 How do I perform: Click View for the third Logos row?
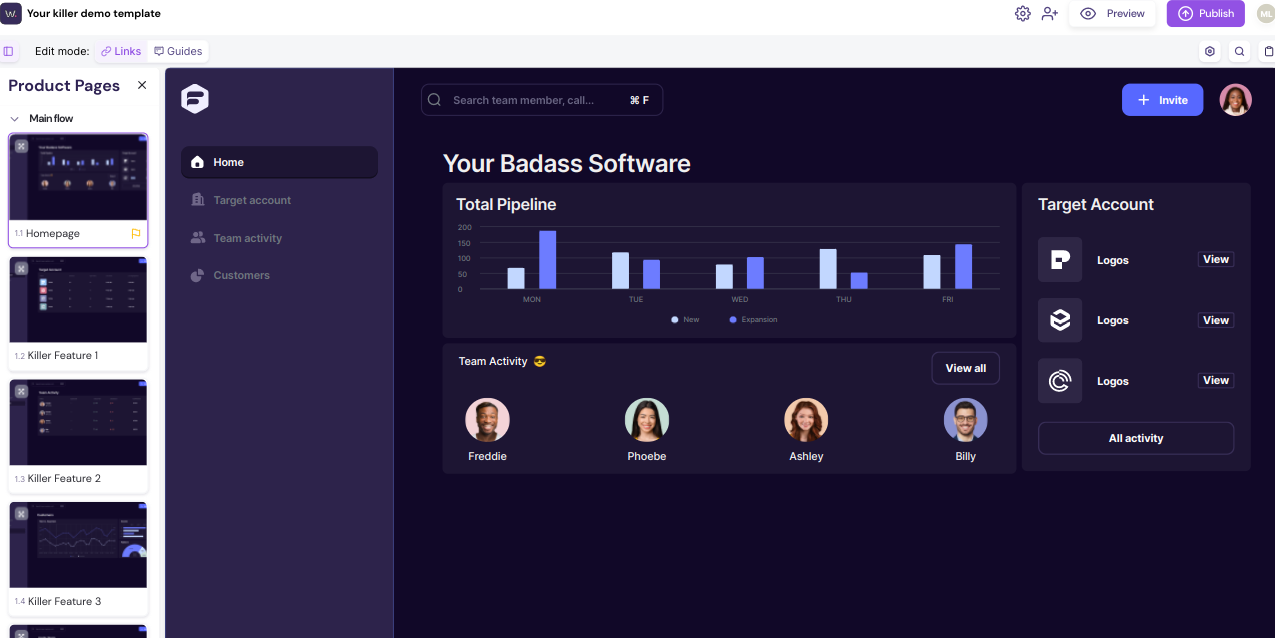click(1216, 380)
